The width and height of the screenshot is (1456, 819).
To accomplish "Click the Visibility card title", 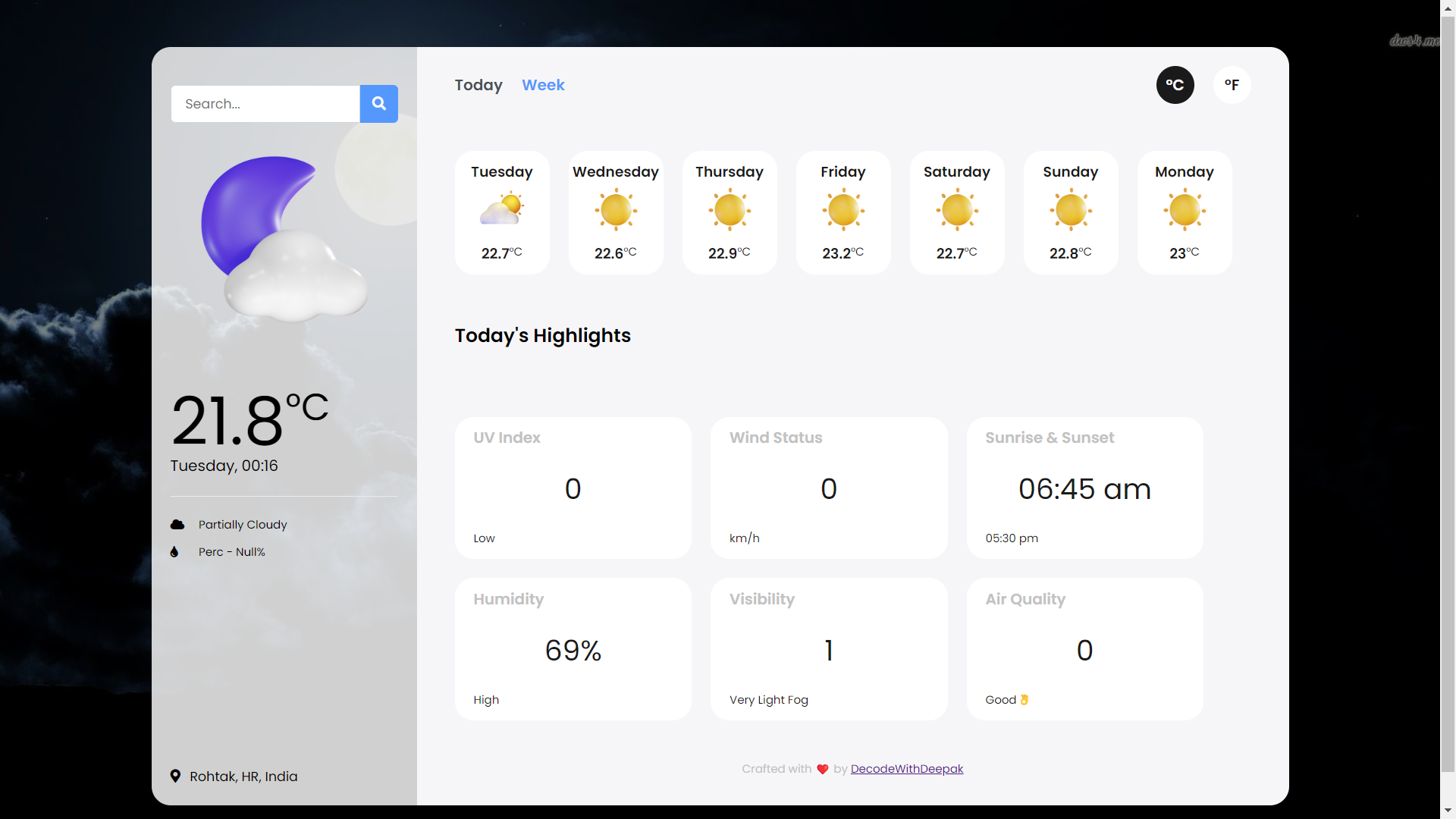I will pyautogui.click(x=762, y=599).
